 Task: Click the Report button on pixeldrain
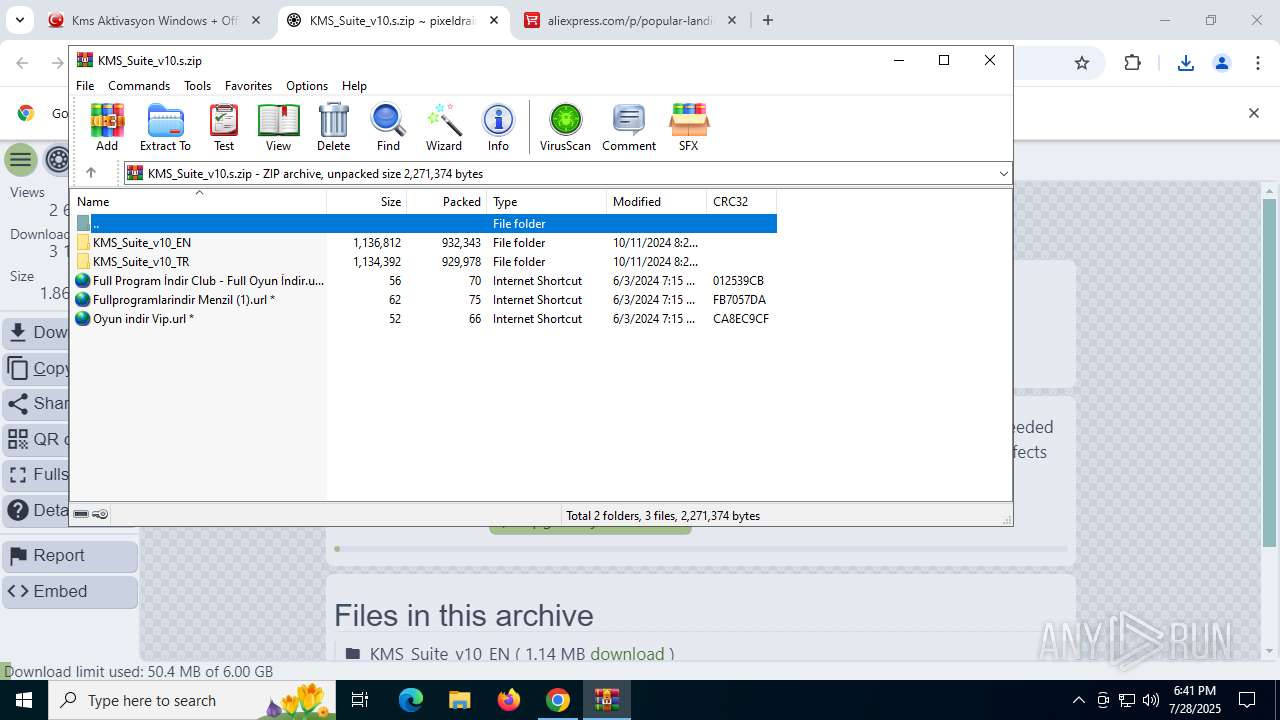click(x=70, y=556)
